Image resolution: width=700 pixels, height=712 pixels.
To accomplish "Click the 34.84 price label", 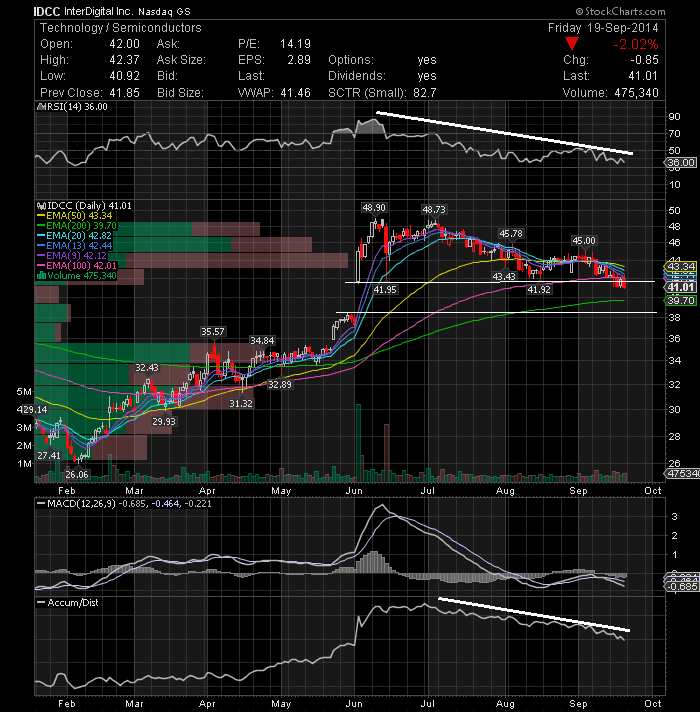I will [x=262, y=341].
